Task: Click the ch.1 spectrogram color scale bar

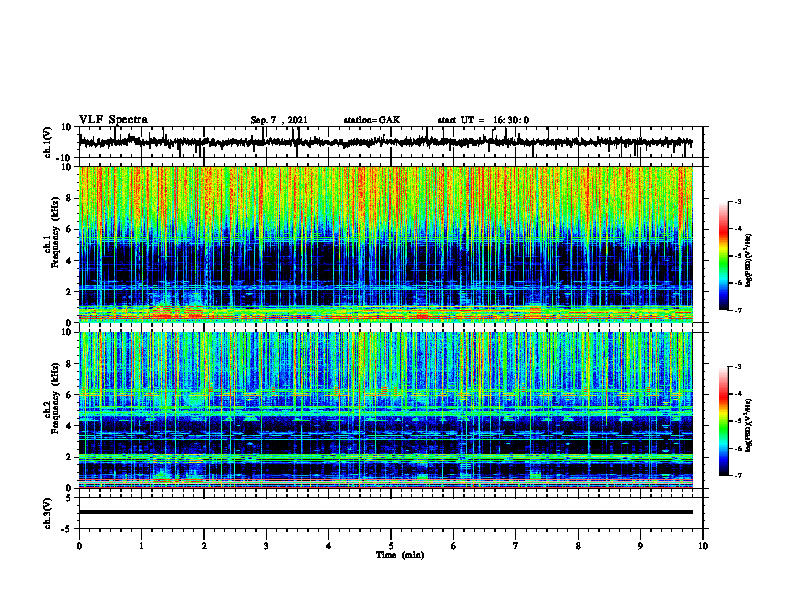Action: [724, 256]
